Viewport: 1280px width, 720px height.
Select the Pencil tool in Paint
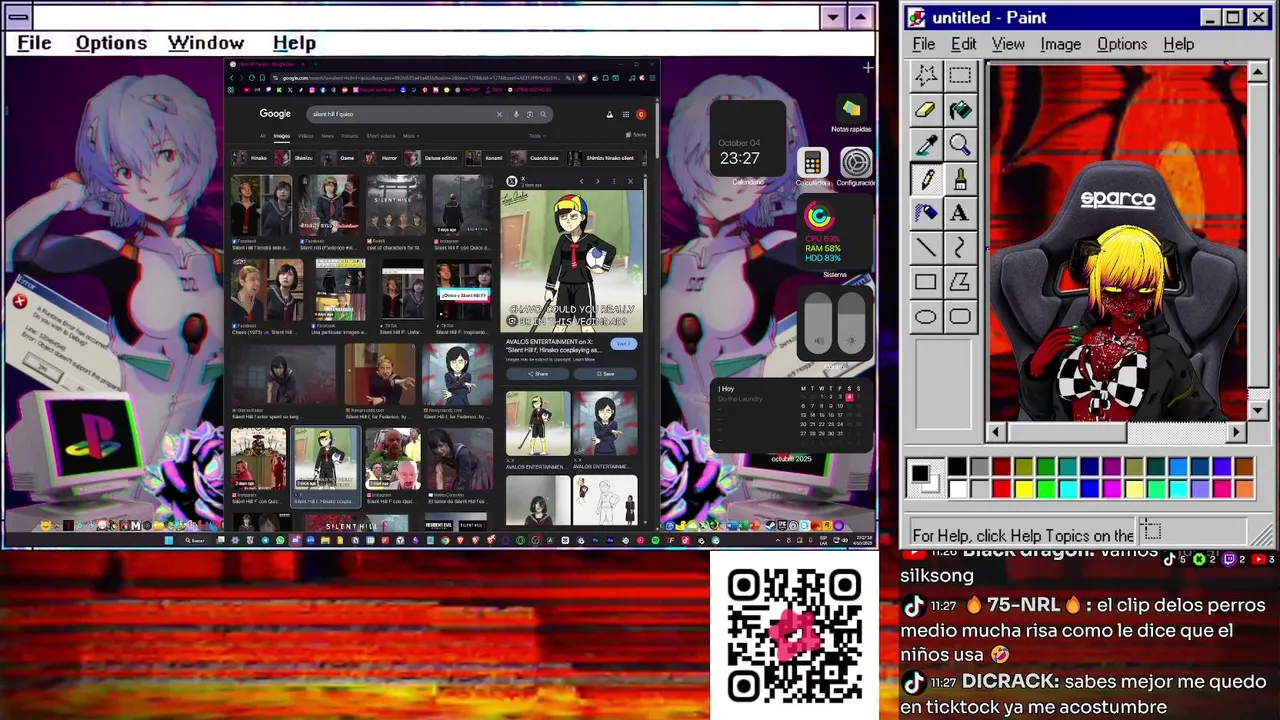[926, 180]
